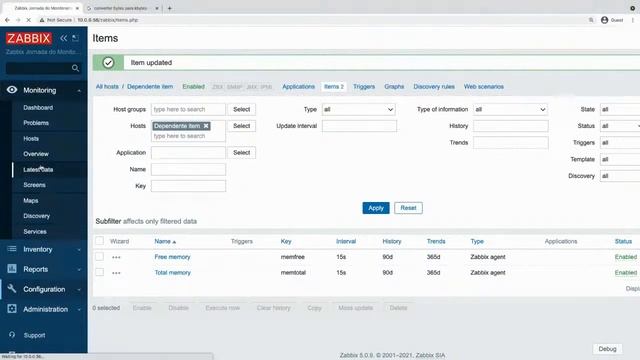Click the Name filter input field
This screenshot has width=640, height=360.
(x=188, y=169)
